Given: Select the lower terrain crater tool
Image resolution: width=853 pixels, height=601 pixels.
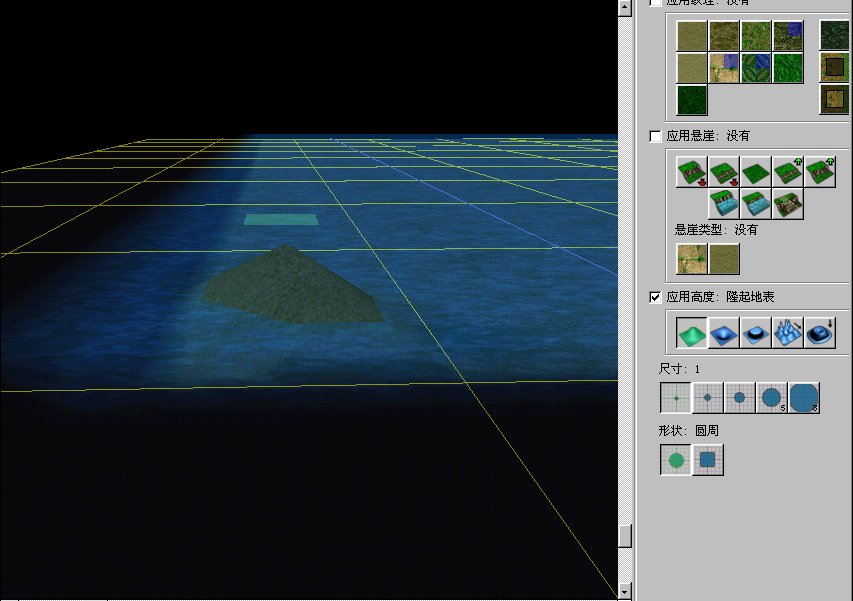Looking at the screenshot, I should point(724,332).
